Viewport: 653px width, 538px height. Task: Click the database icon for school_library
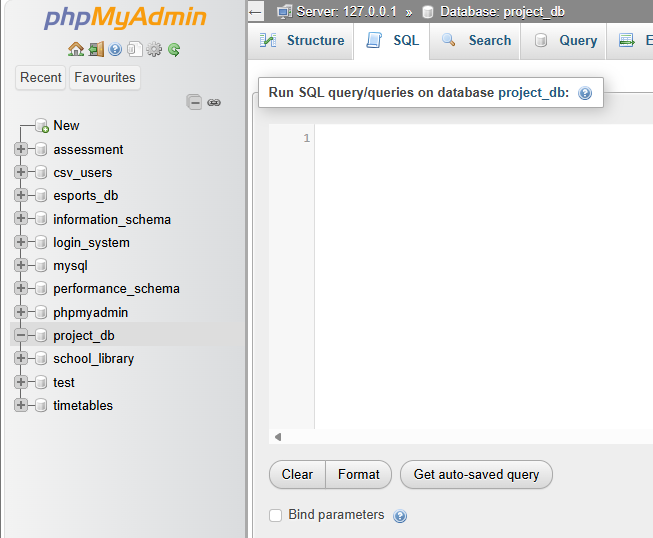coord(41,359)
